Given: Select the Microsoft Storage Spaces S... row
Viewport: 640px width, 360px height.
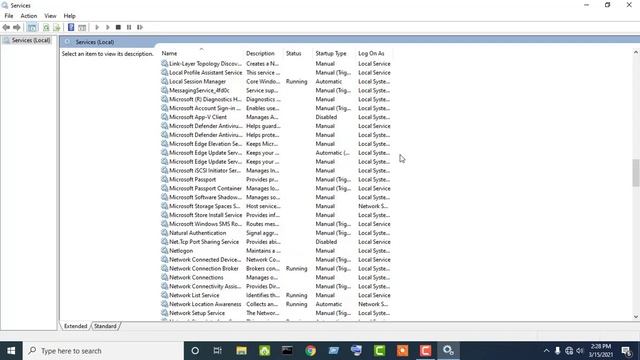Looking at the screenshot, I should pos(276,206).
